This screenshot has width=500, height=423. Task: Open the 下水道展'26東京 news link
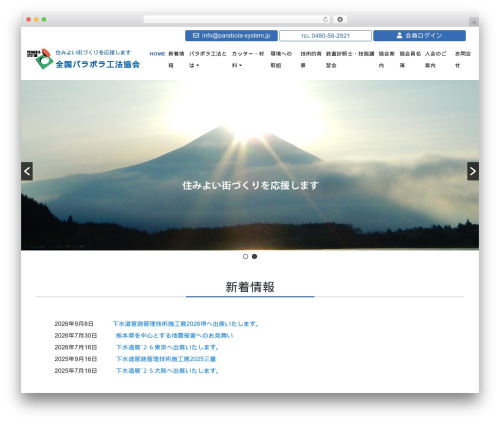point(168,347)
